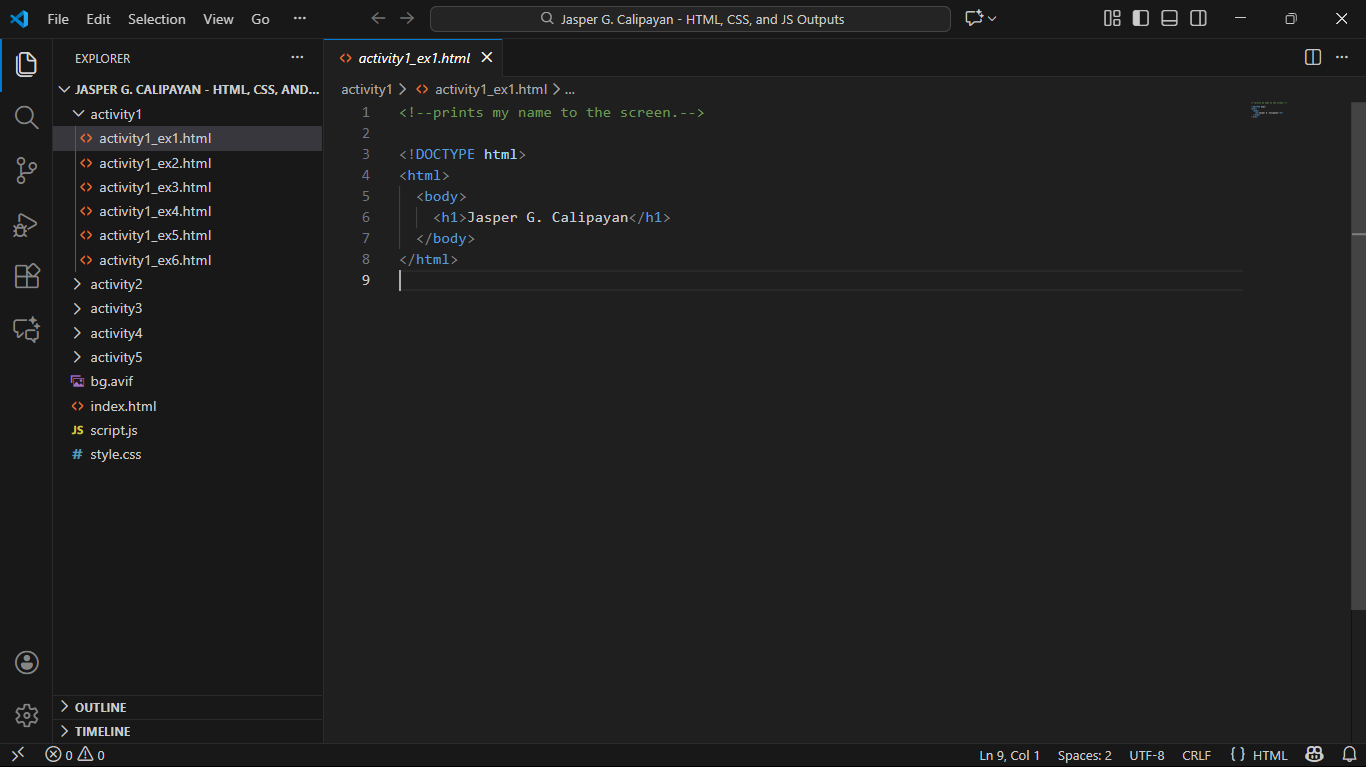Open the Extensions view

[27, 277]
